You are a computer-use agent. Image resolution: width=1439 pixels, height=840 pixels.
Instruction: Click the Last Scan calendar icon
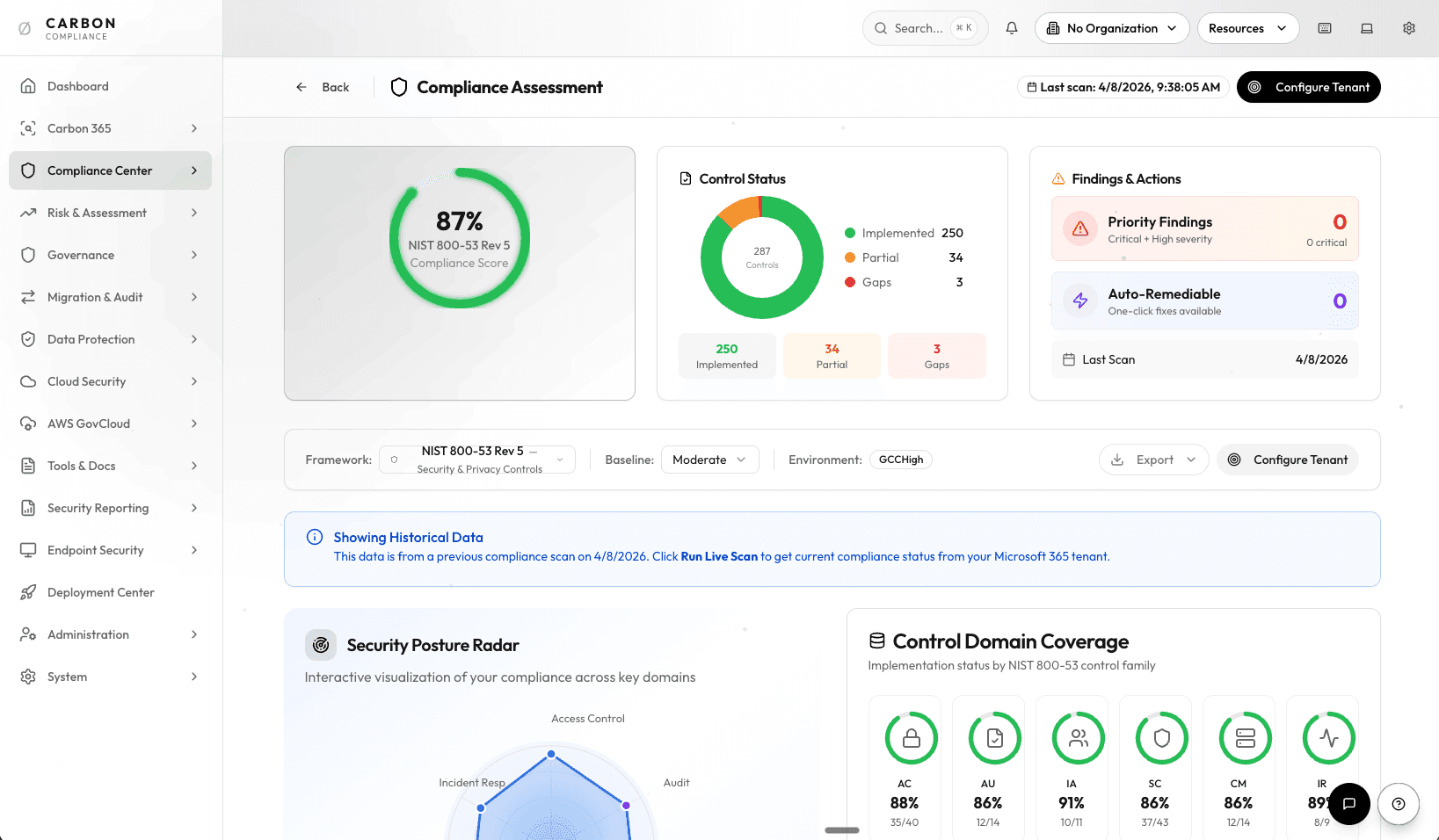coord(1069,359)
